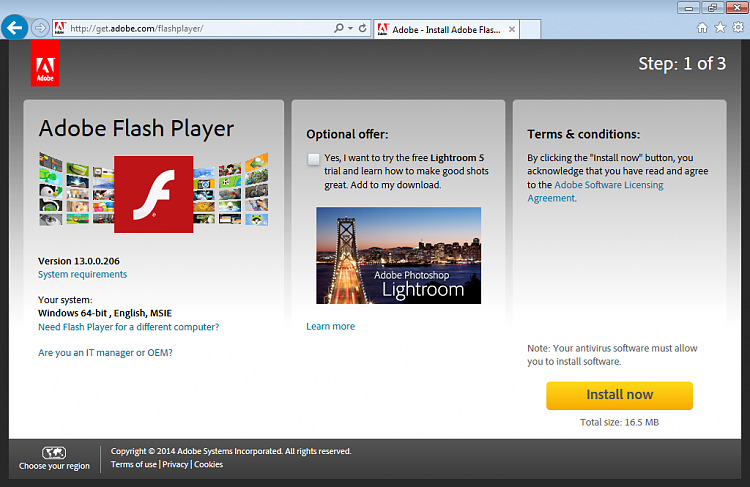This screenshot has height=487, width=750.
Task: Click the Windows 64-bit, English, MSIE text
Action: pos(105,313)
